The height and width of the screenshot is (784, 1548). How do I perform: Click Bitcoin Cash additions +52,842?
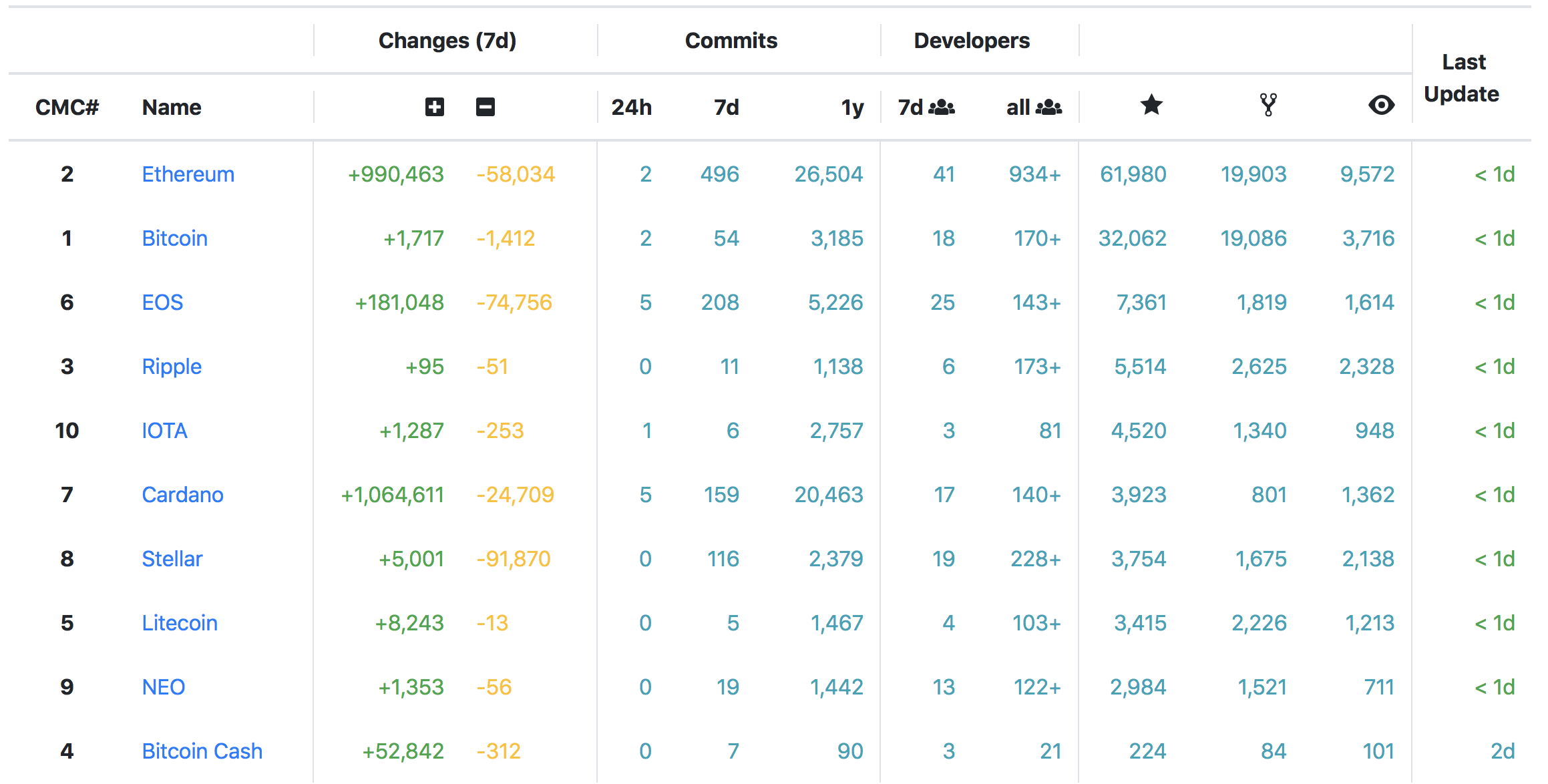click(403, 751)
